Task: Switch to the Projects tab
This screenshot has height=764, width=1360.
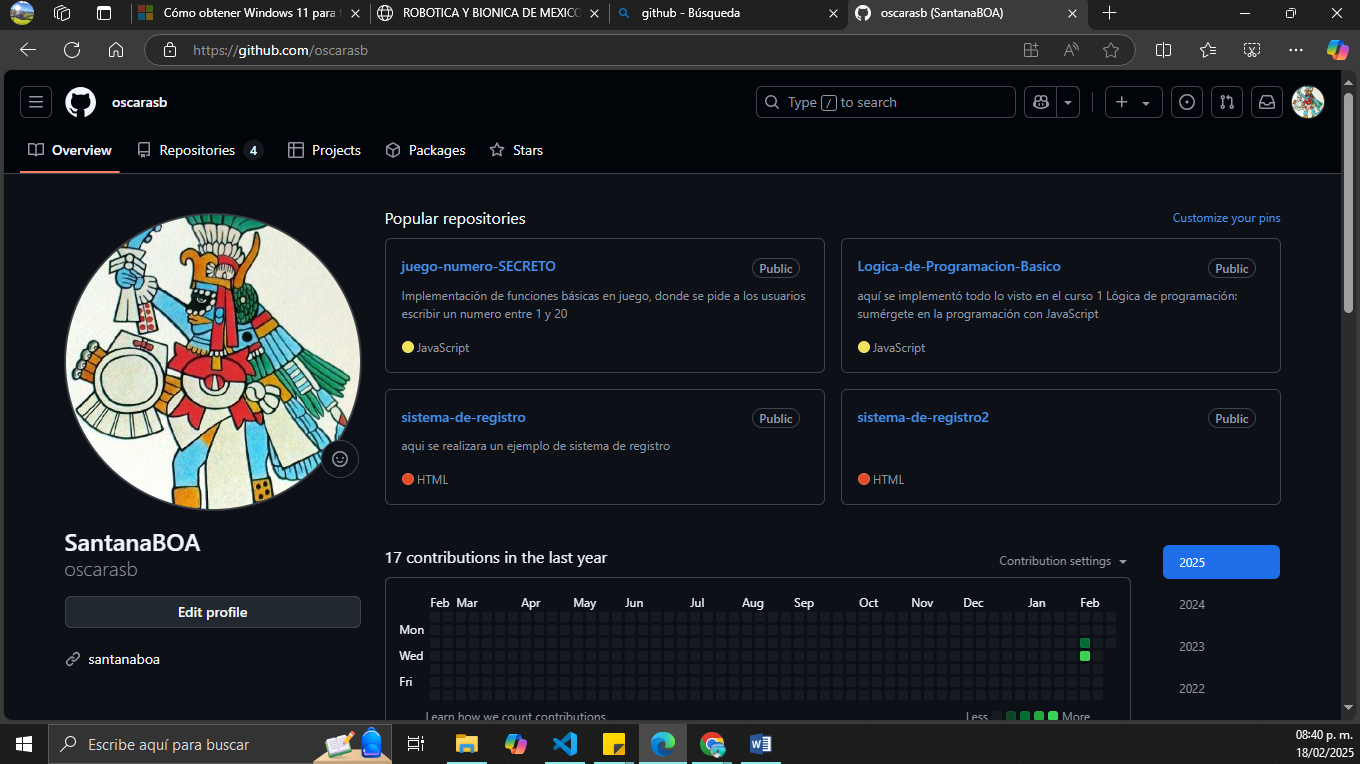Action: point(324,150)
